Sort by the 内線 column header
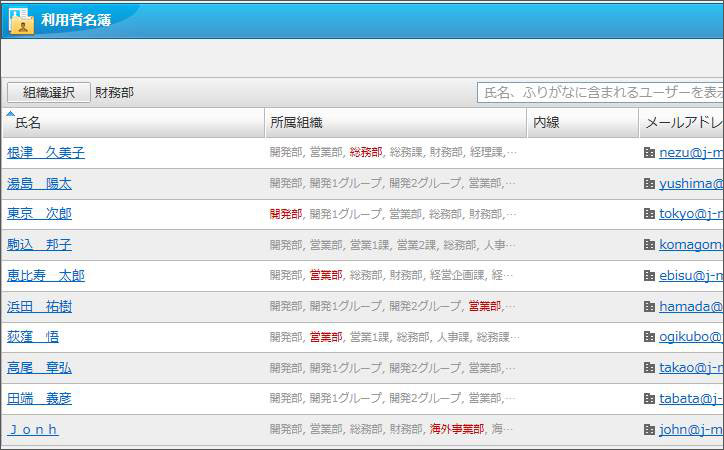The width and height of the screenshot is (724, 450). pos(546,122)
